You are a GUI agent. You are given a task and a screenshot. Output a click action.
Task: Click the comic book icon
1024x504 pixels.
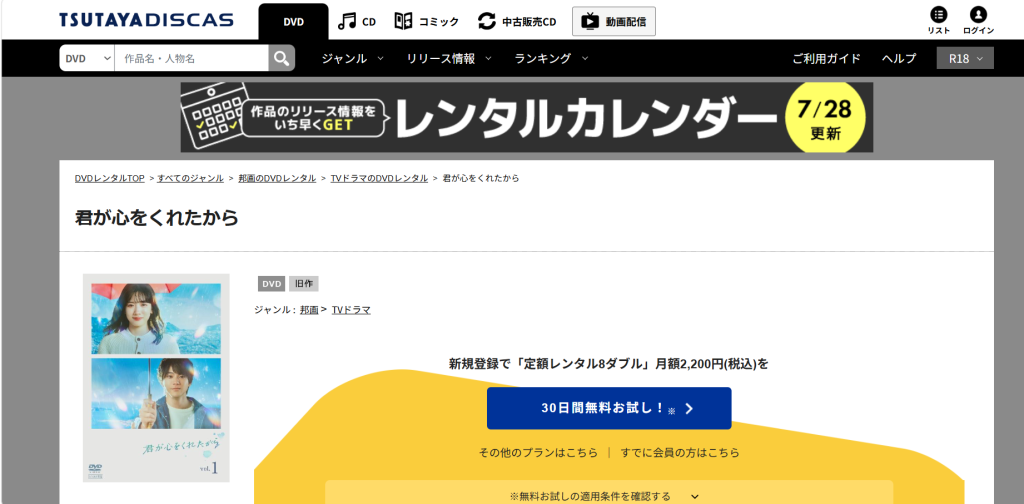click(x=404, y=21)
